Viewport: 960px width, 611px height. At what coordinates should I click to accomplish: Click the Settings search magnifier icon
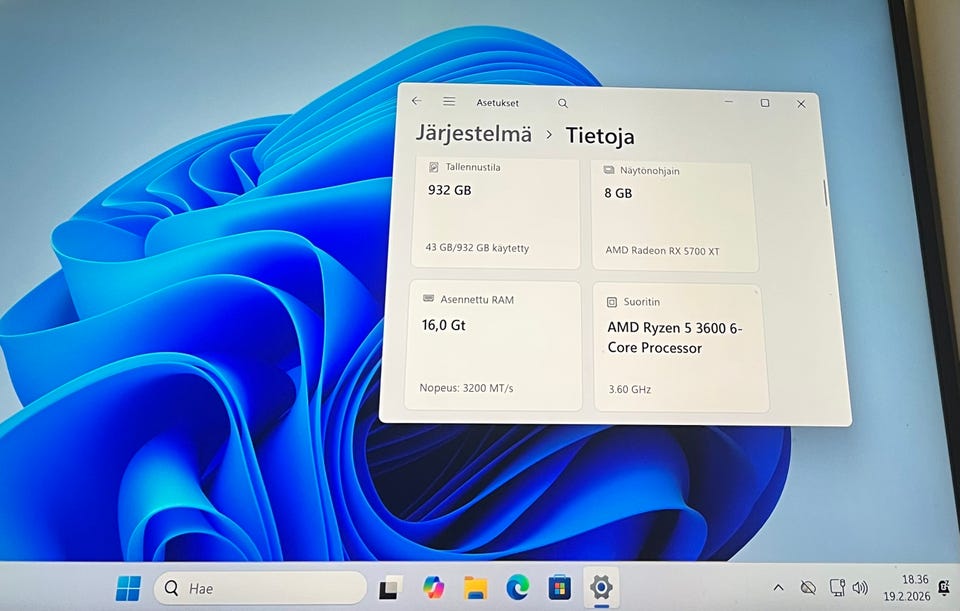(563, 103)
